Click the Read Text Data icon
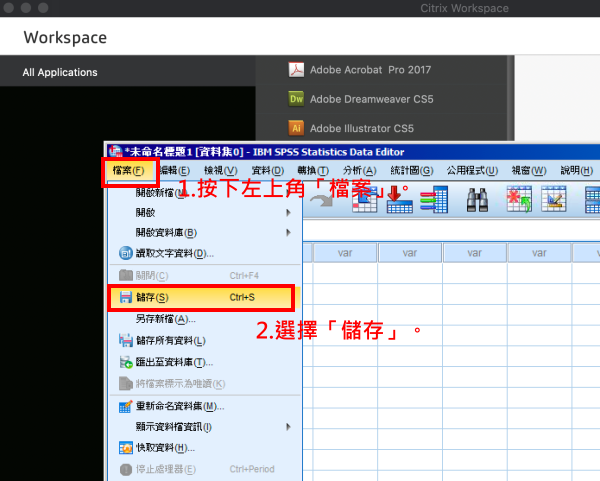This screenshot has height=481, width=600. pyautogui.click(x=126, y=253)
